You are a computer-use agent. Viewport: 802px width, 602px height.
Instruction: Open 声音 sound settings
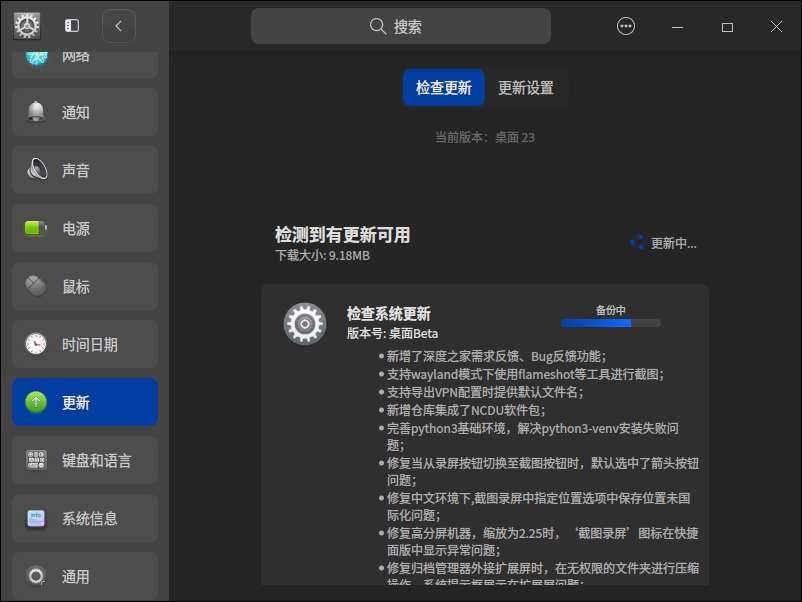pyautogui.click(x=85, y=170)
